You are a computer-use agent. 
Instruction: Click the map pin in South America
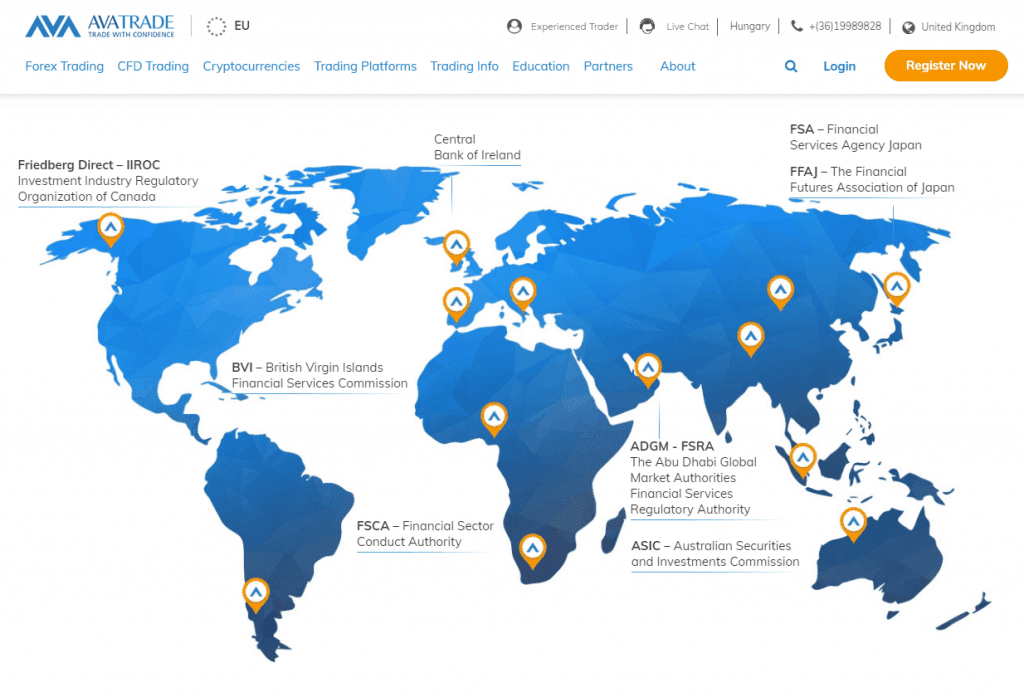(256, 594)
